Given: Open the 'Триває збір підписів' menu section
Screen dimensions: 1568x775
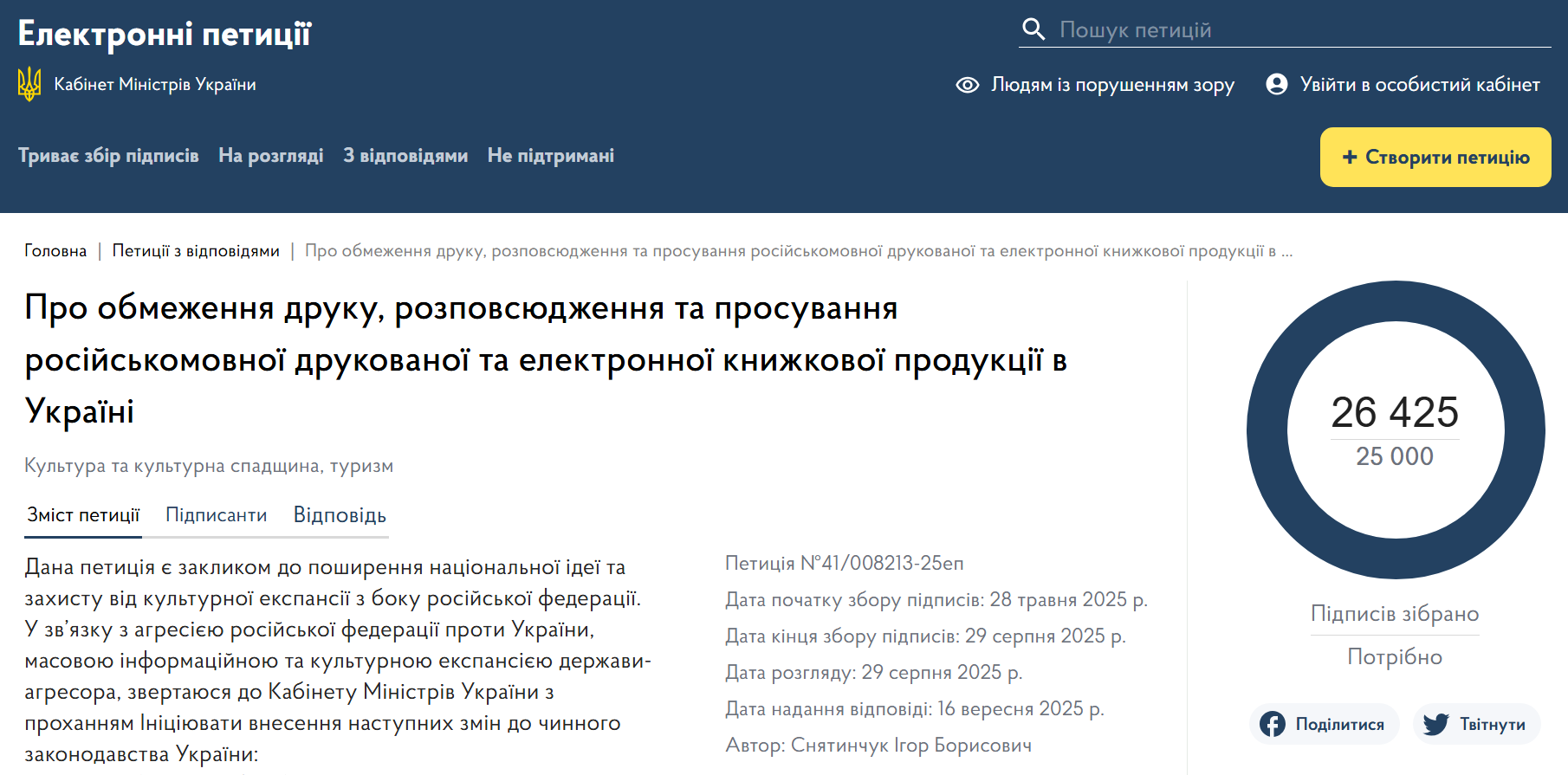Looking at the screenshot, I should point(108,156).
